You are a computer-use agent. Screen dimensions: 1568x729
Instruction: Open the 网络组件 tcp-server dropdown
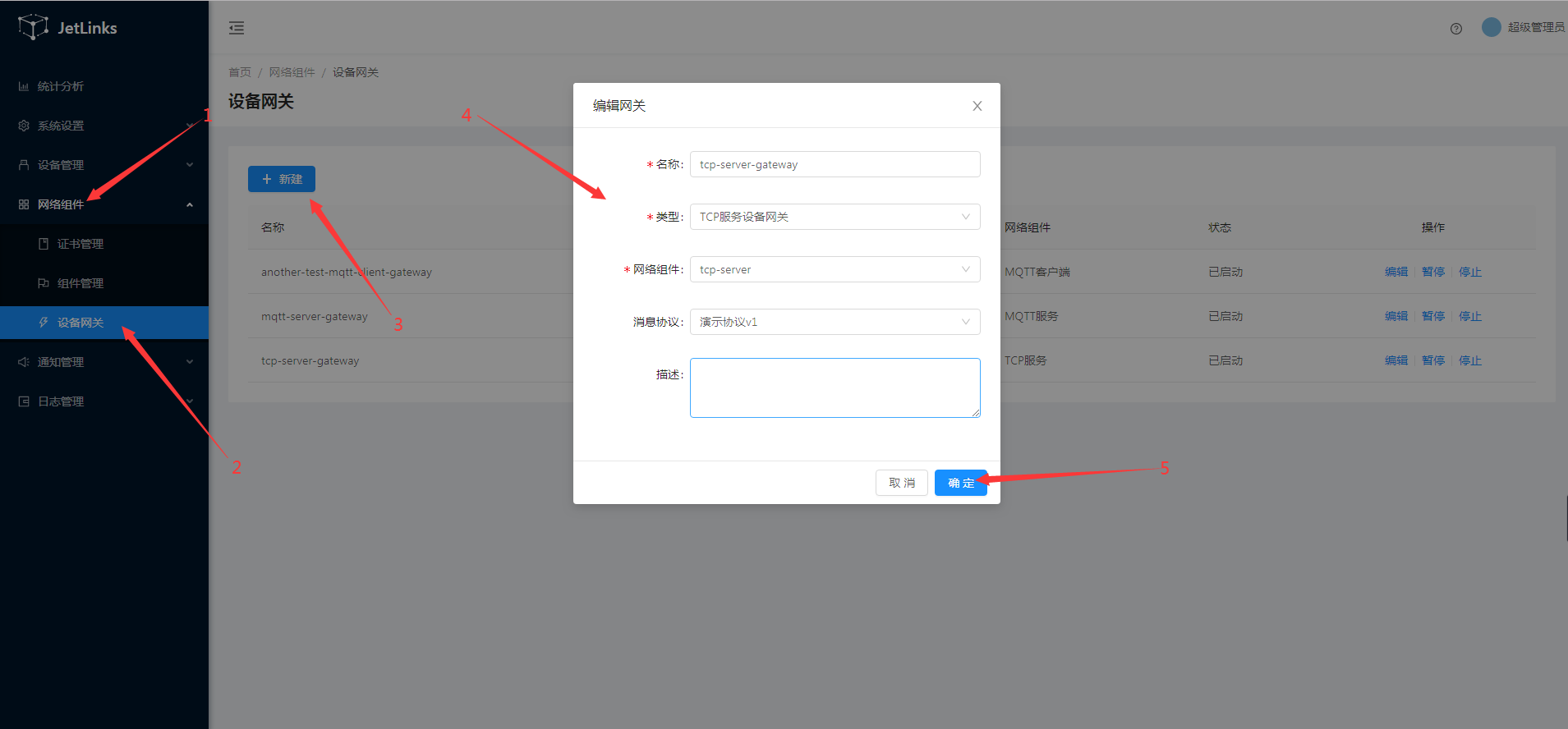click(835, 269)
